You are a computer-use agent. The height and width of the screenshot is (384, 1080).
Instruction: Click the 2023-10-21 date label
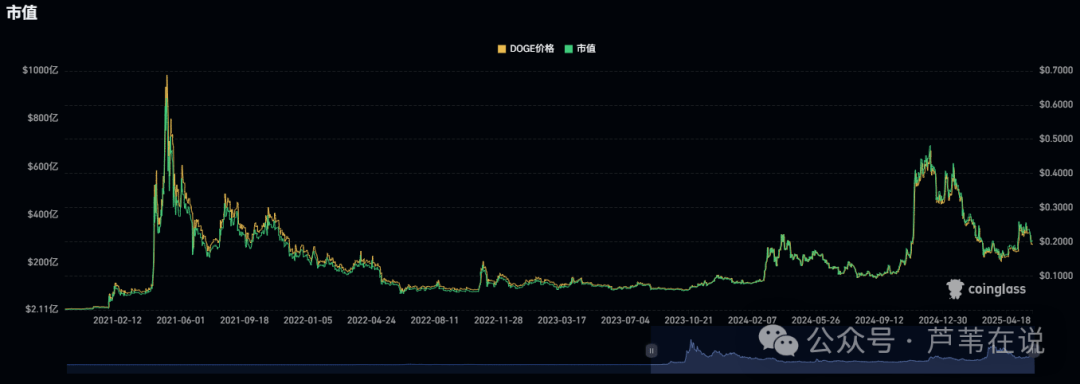tap(689, 321)
